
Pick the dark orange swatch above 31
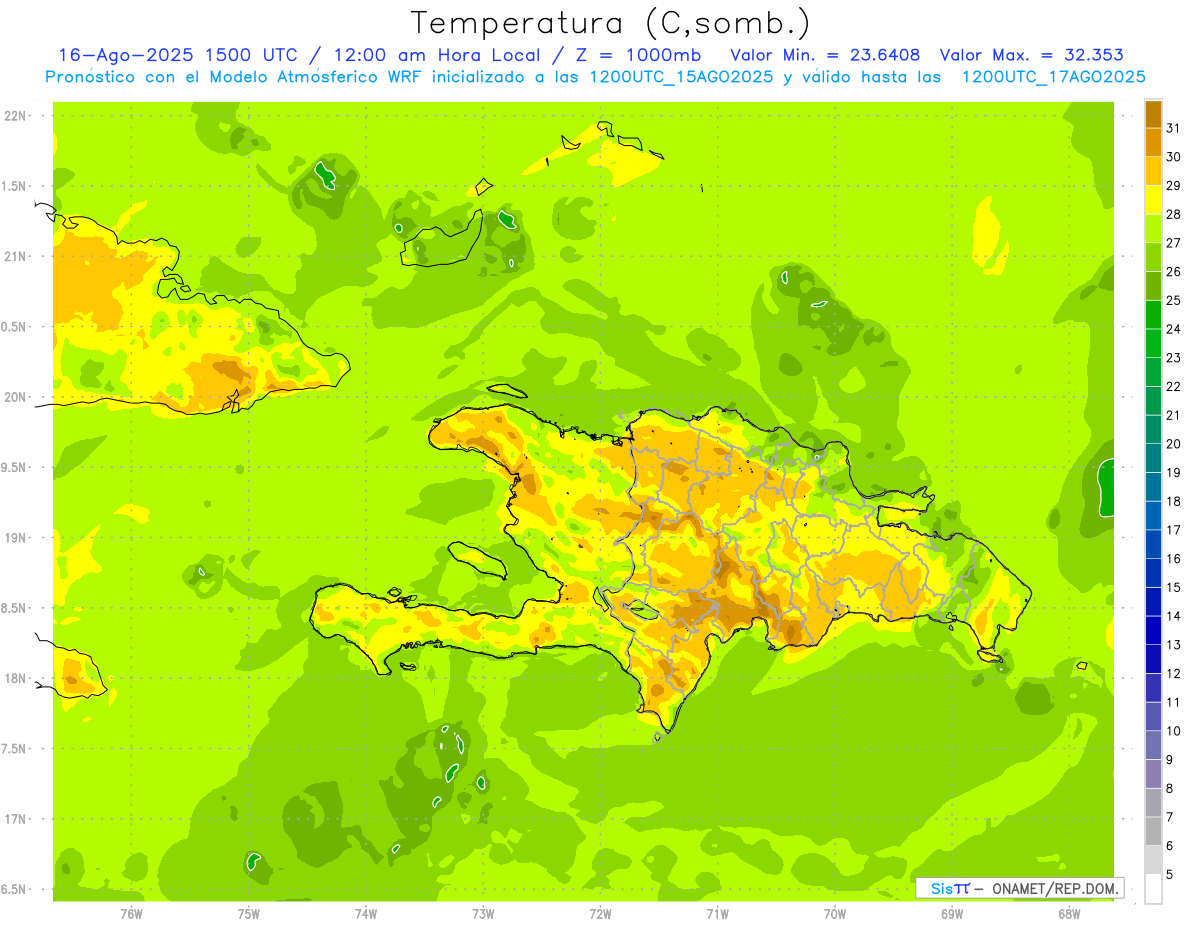point(1153,114)
